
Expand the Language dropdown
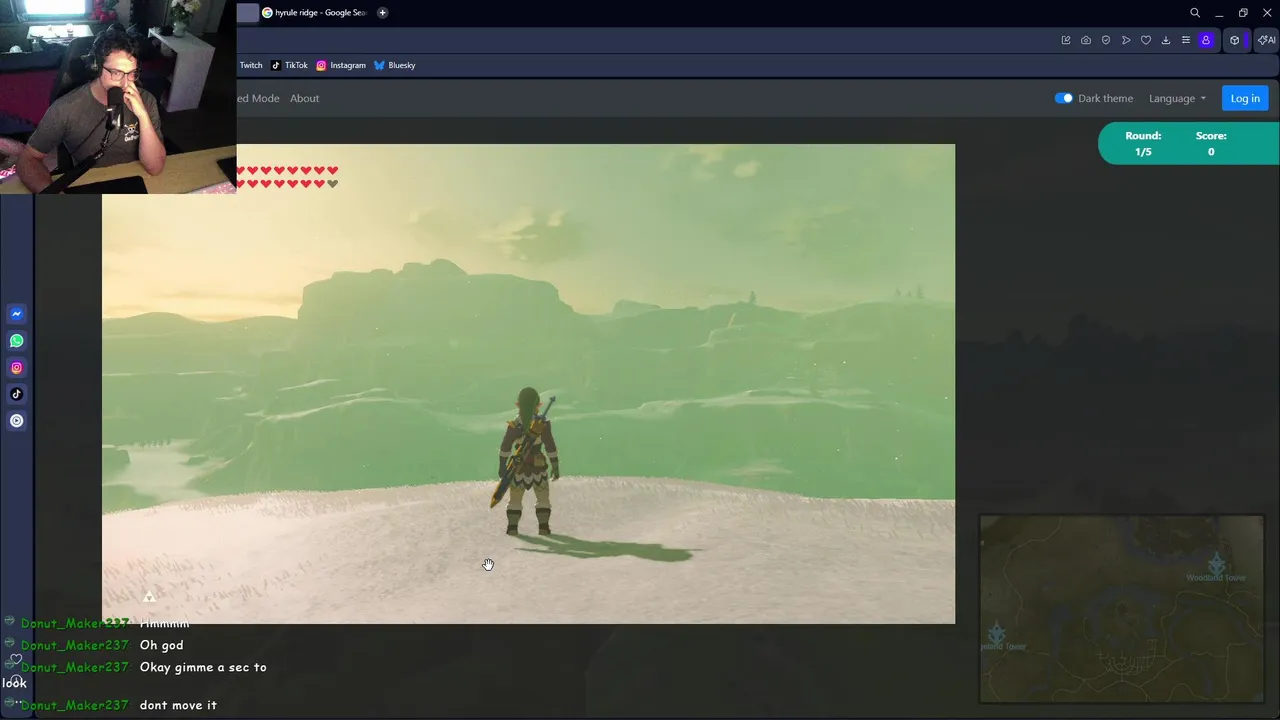[x=1177, y=98]
